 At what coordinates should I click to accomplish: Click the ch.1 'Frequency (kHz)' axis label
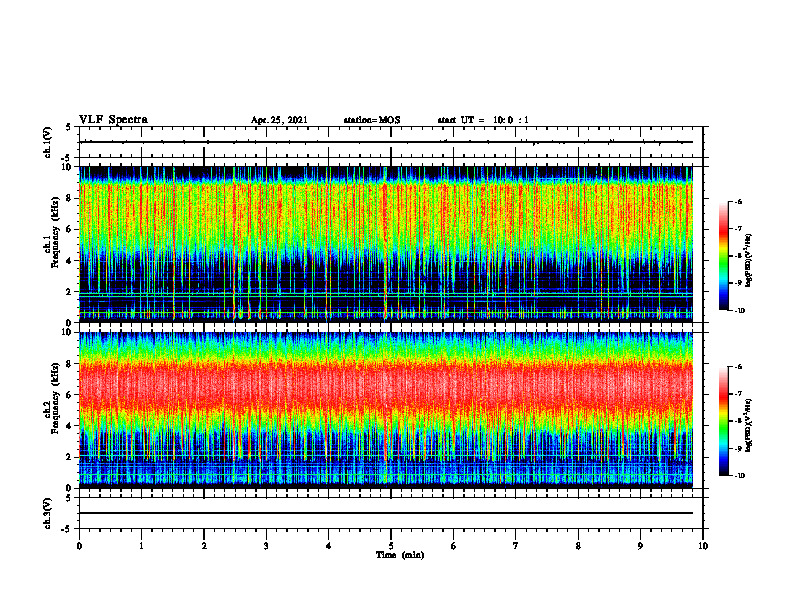point(55,232)
